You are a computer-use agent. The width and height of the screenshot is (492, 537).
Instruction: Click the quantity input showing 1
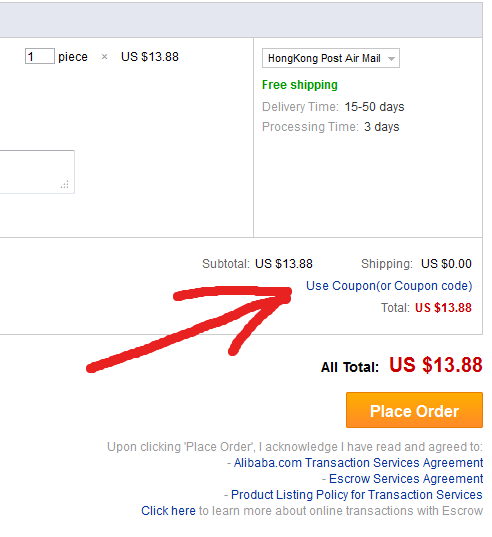[x=40, y=56]
